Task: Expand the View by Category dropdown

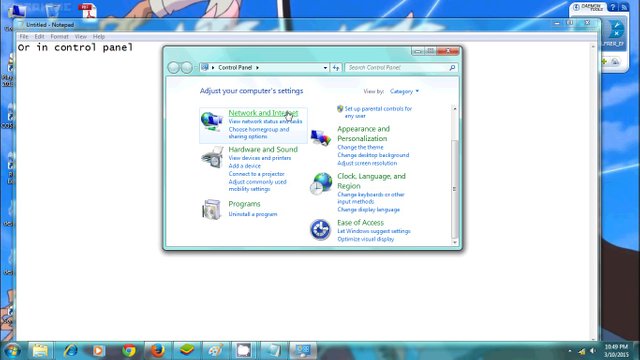Action: (x=404, y=91)
